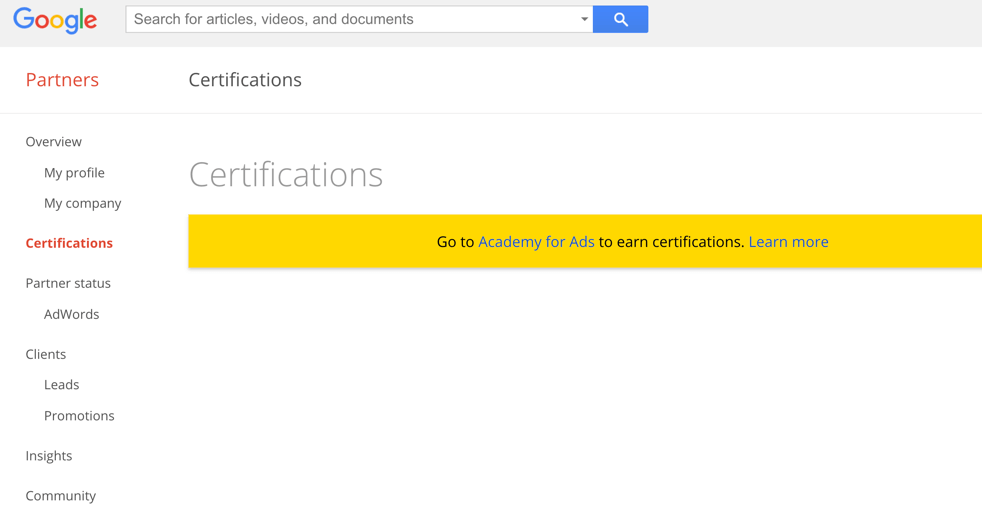Open the Clients sidebar section

point(45,354)
